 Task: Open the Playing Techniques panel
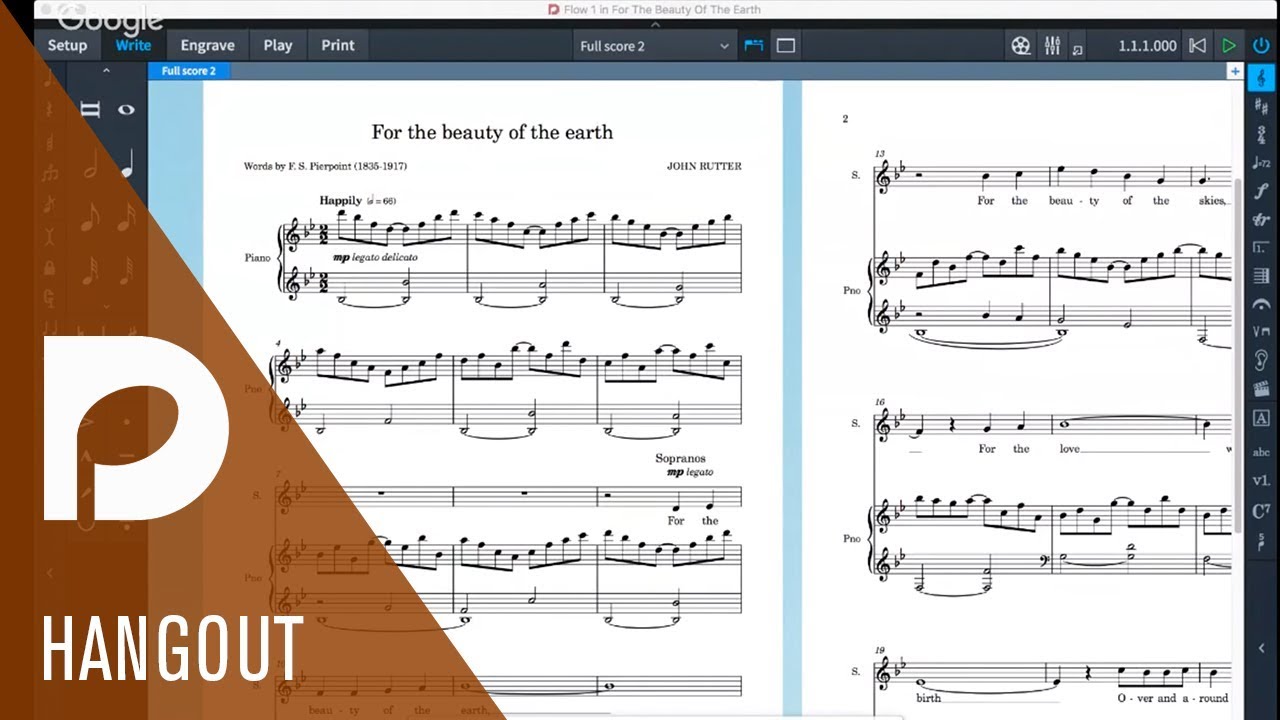tap(1261, 332)
